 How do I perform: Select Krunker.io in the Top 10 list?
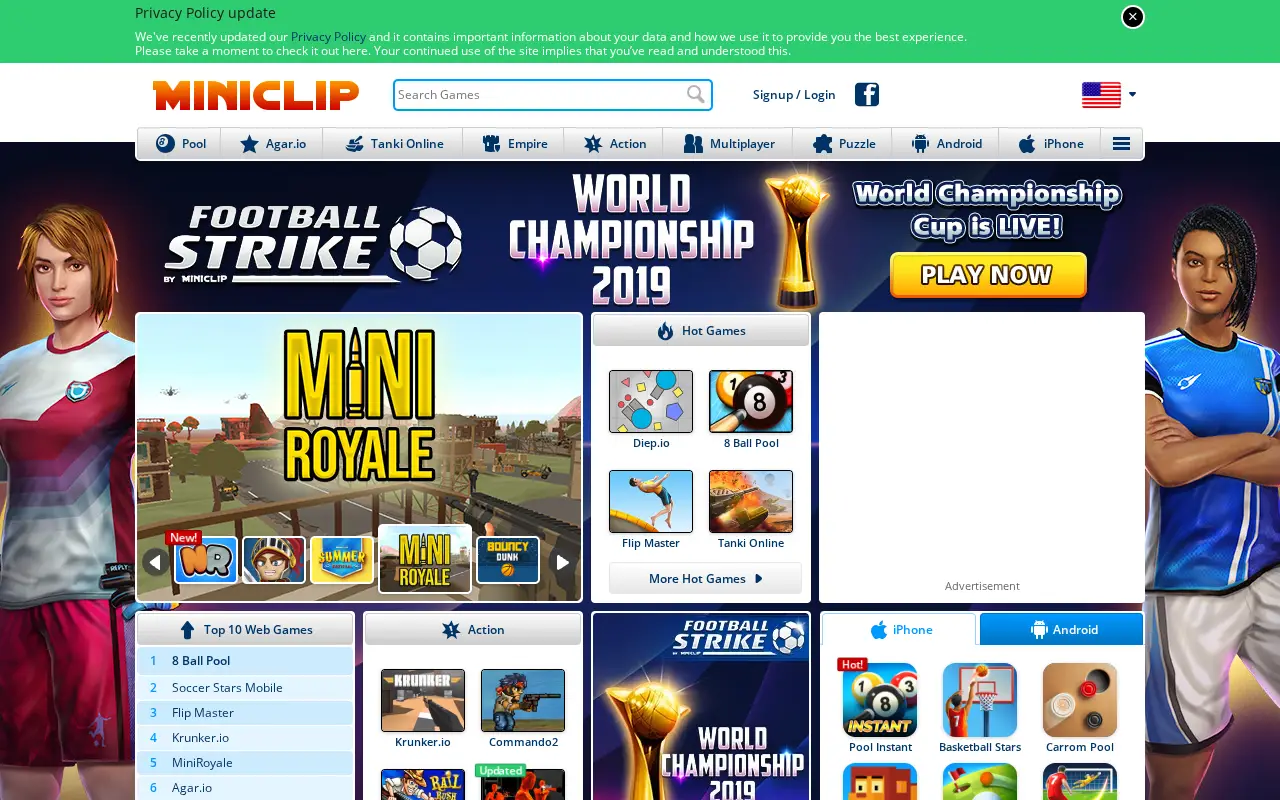point(245,737)
